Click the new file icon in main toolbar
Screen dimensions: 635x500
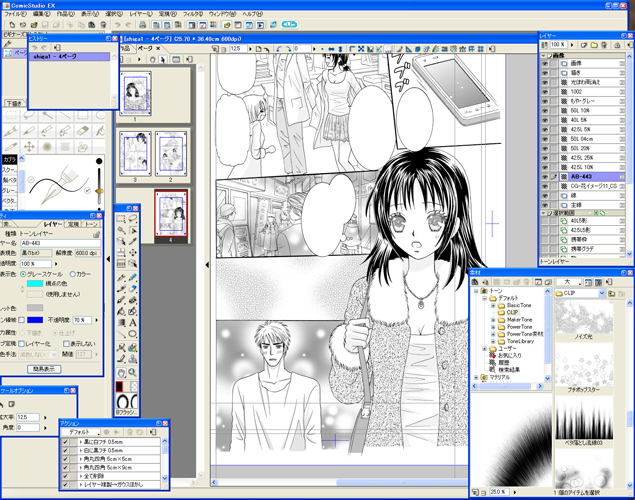pyautogui.click(x=12, y=25)
